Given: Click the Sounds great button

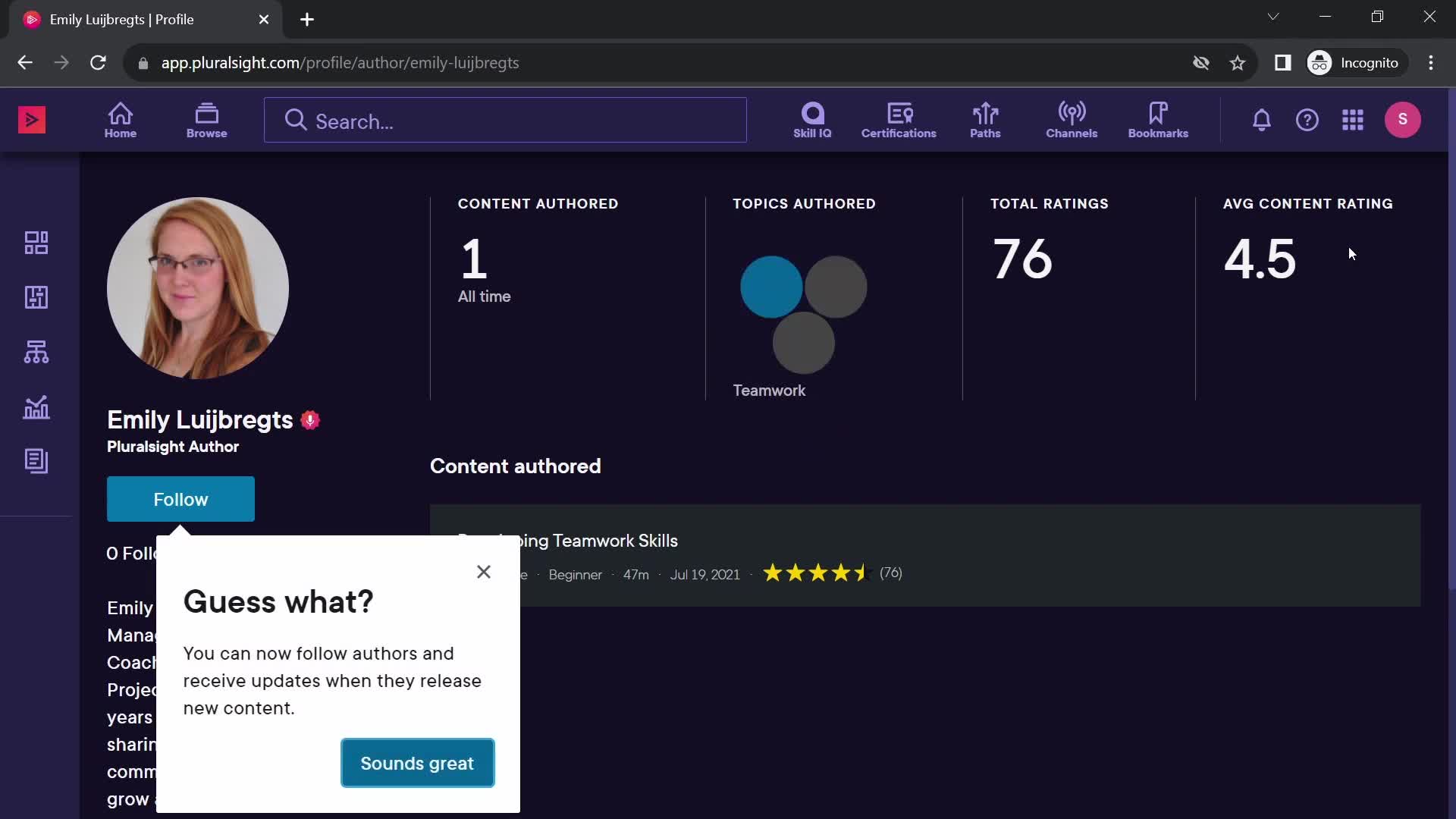Looking at the screenshot, I should [418, 763].
